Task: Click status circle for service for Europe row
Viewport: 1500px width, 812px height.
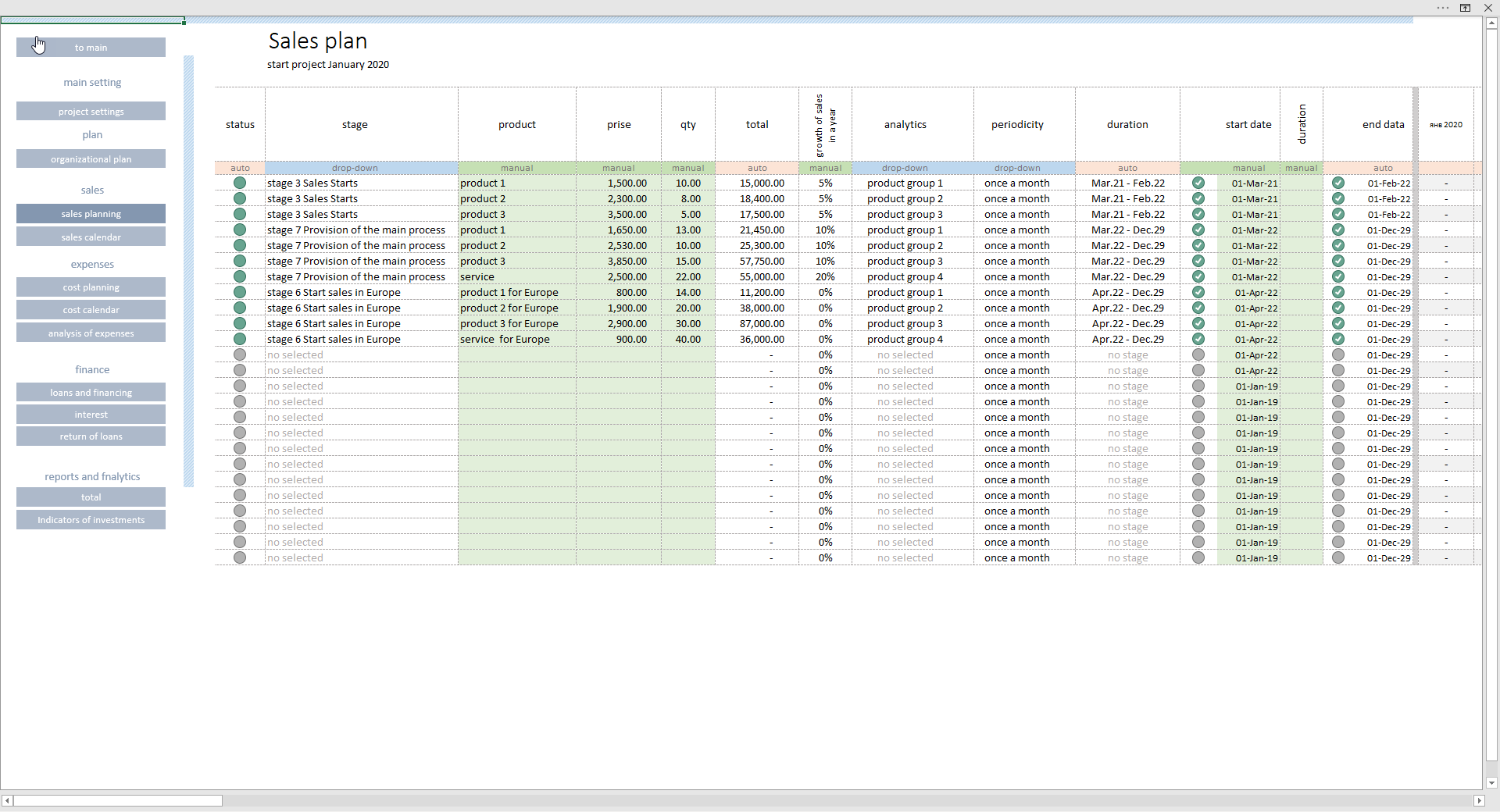Action: (x=240, y=339)
